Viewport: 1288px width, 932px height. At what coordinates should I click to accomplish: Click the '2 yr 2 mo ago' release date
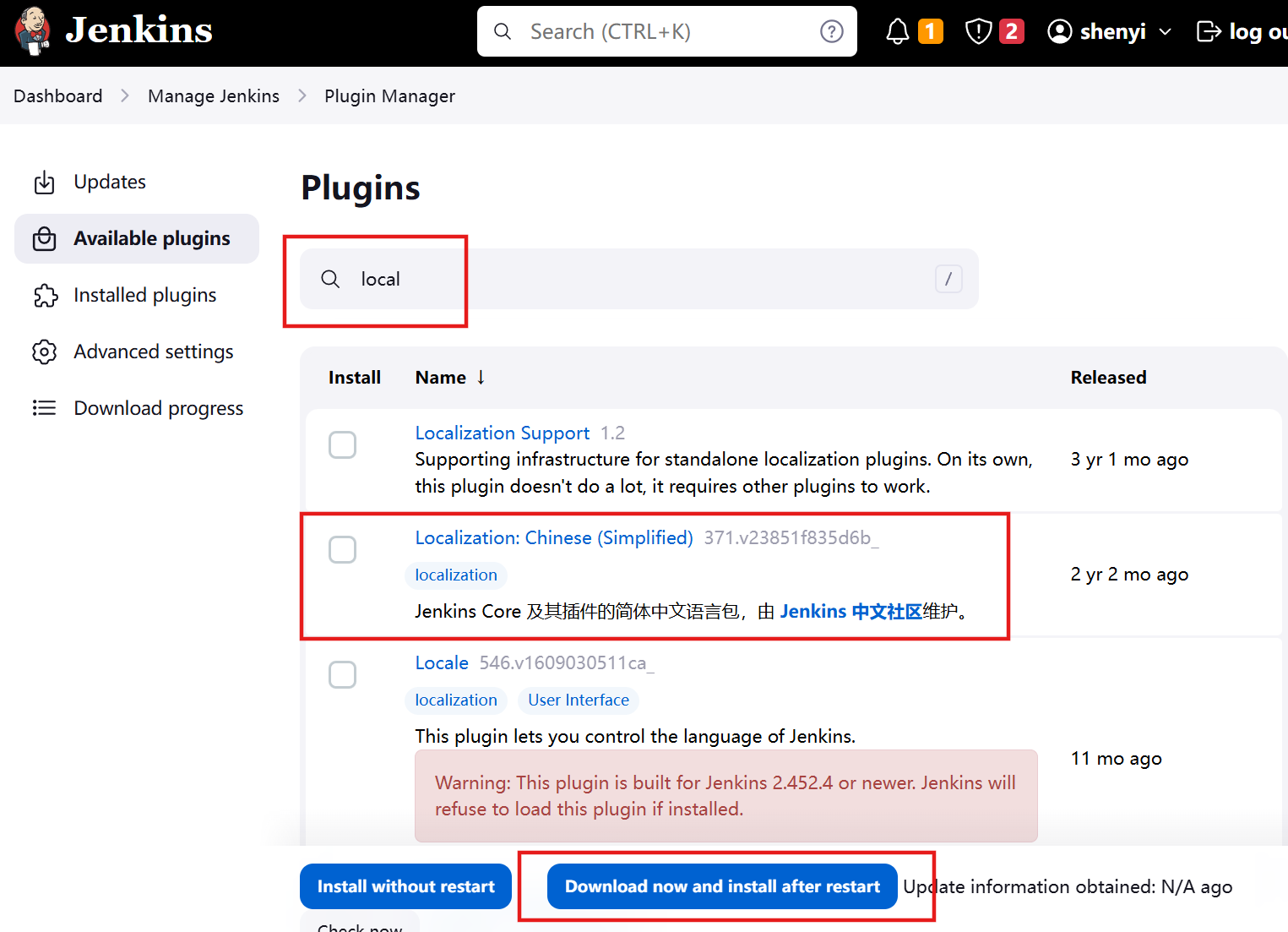pyautogui.click(x=1129, y=574)
